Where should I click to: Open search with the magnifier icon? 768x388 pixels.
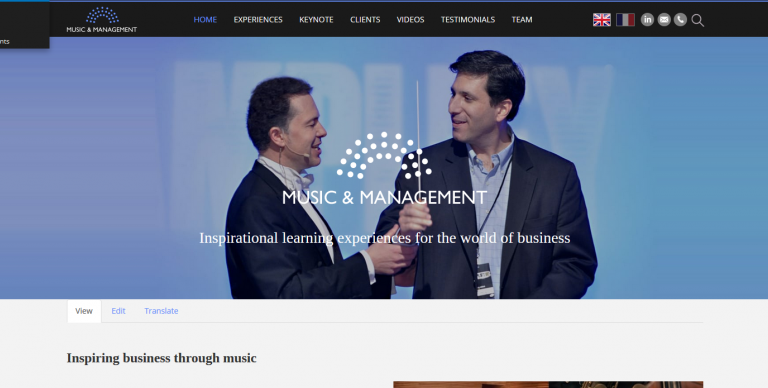click(697, 20)
